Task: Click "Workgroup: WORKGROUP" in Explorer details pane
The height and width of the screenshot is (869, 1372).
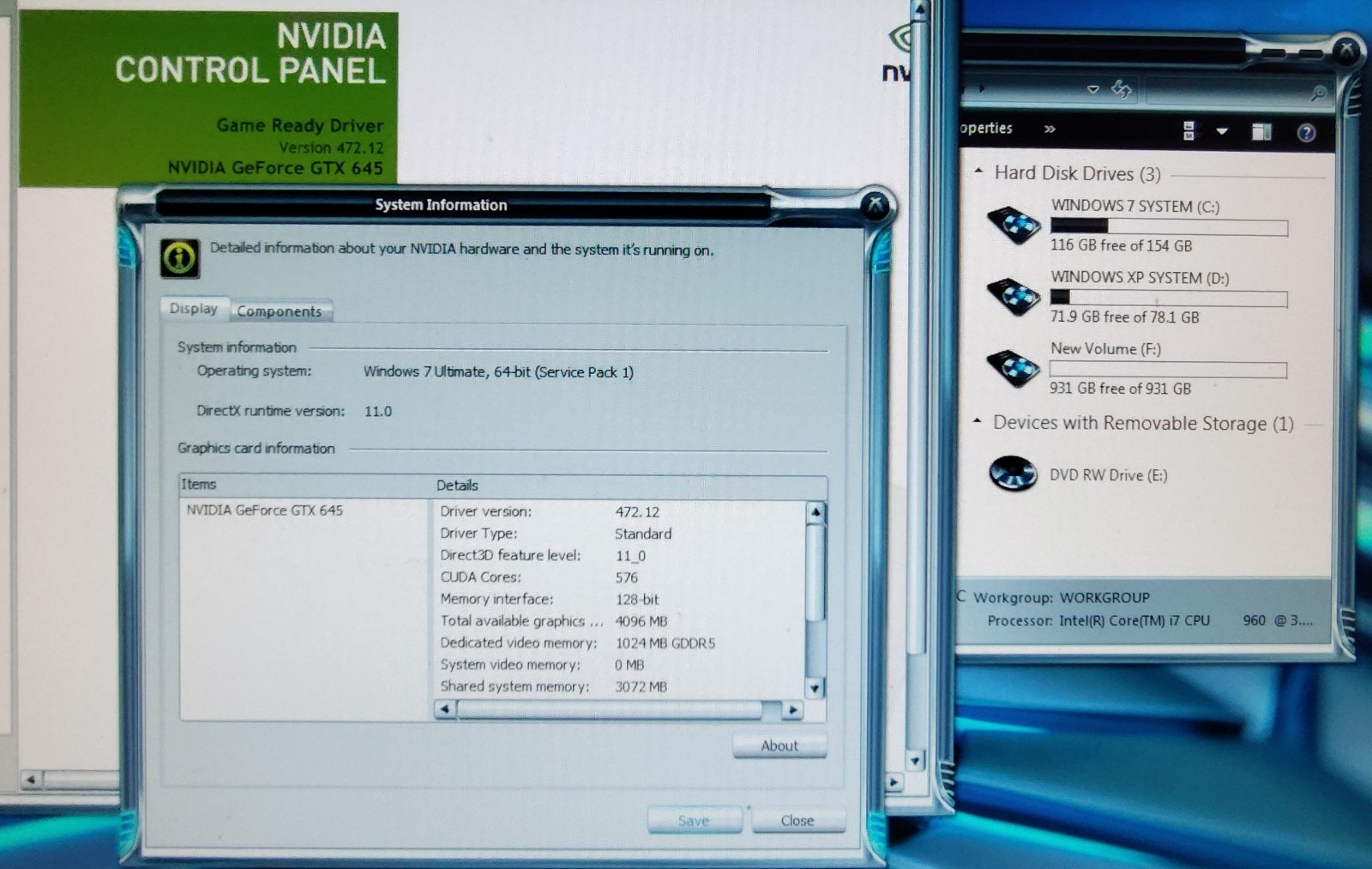Action: tap(1062, 597)
